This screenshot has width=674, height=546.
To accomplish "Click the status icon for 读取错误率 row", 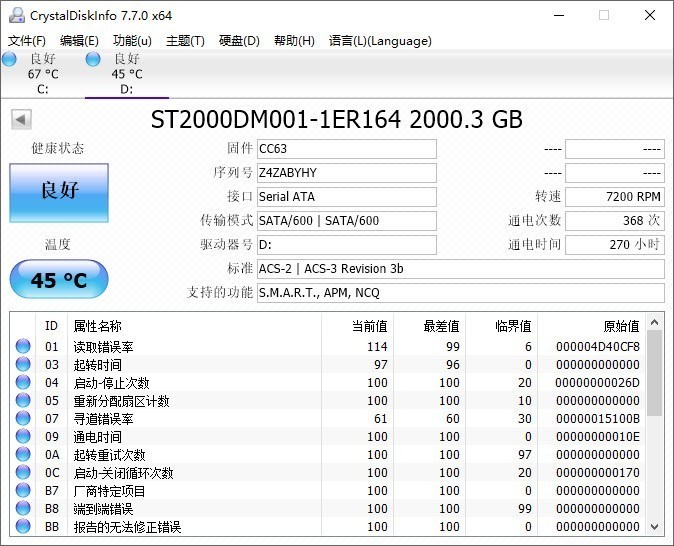I will pos(23,346).
